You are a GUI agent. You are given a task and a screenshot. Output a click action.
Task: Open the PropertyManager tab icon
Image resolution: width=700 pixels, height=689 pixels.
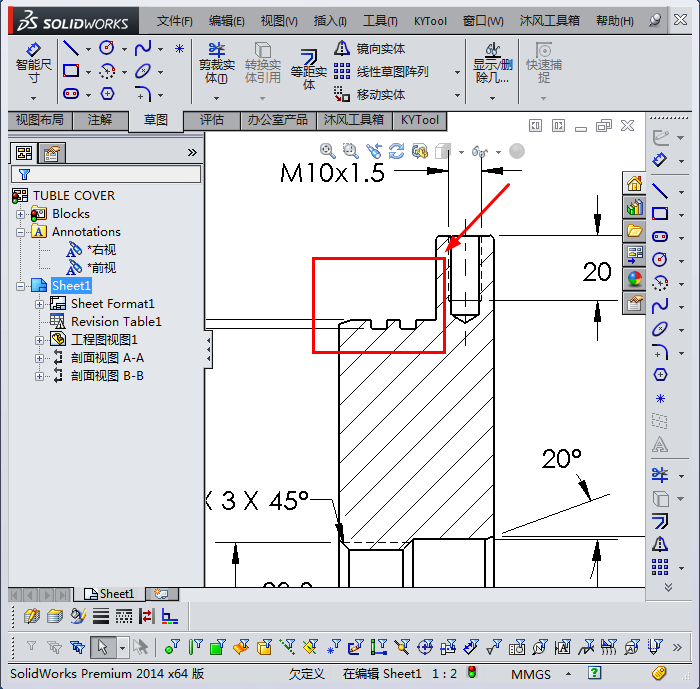(x=51, y=153)
